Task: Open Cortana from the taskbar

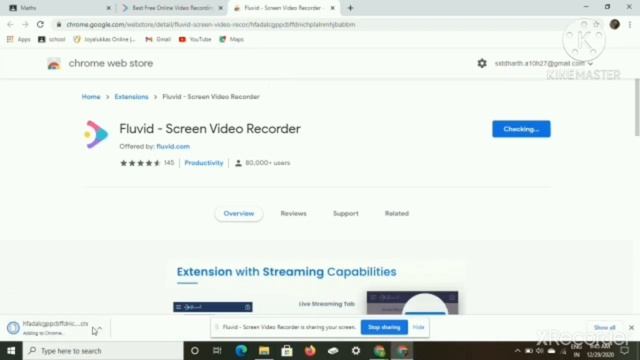Action: (195, 351)
